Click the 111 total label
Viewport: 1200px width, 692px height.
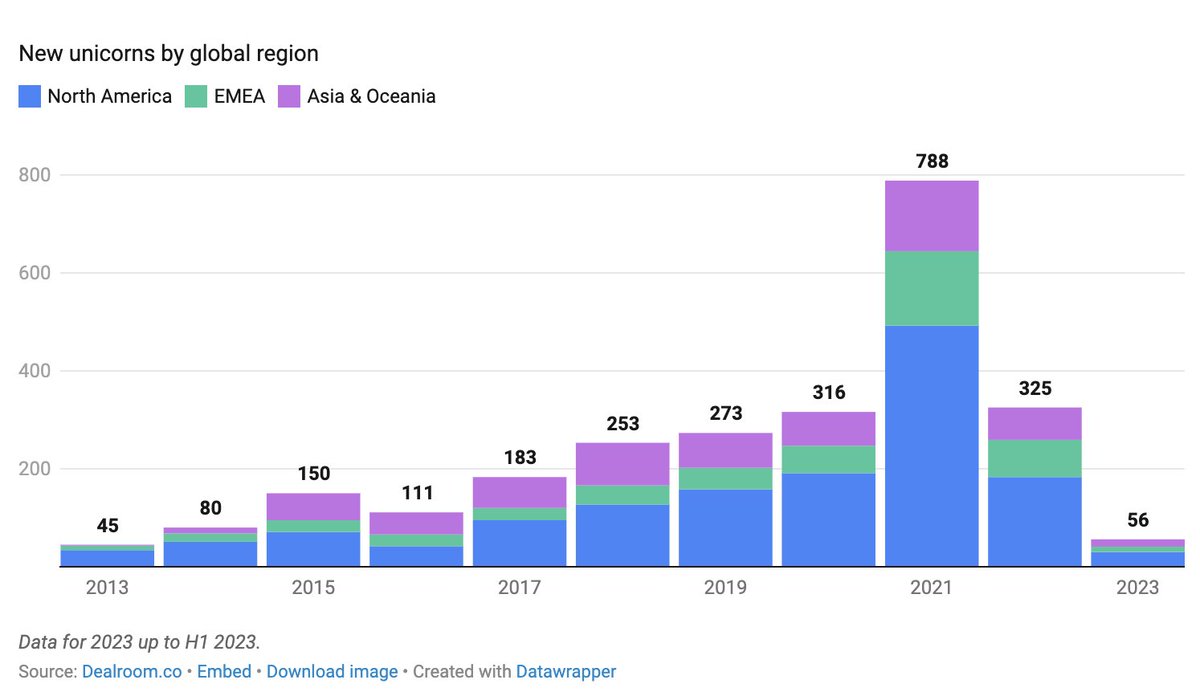pyautogui.click(x=417, y=493)
